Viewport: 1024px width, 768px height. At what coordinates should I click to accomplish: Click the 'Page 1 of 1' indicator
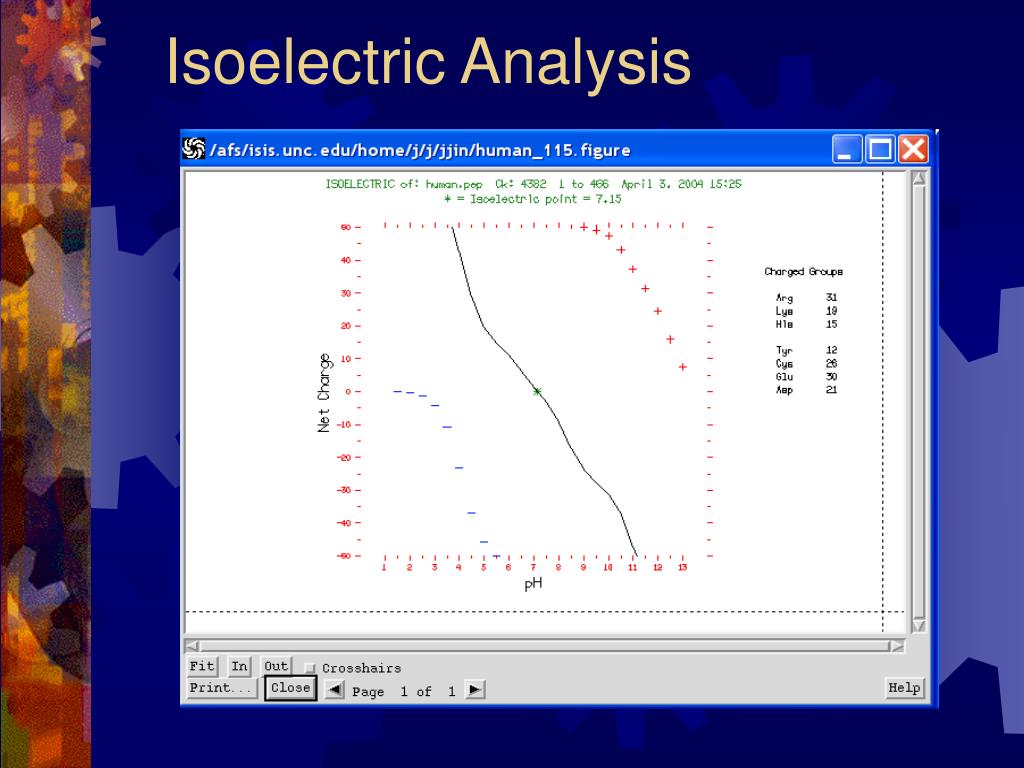(x=404, y=692)
